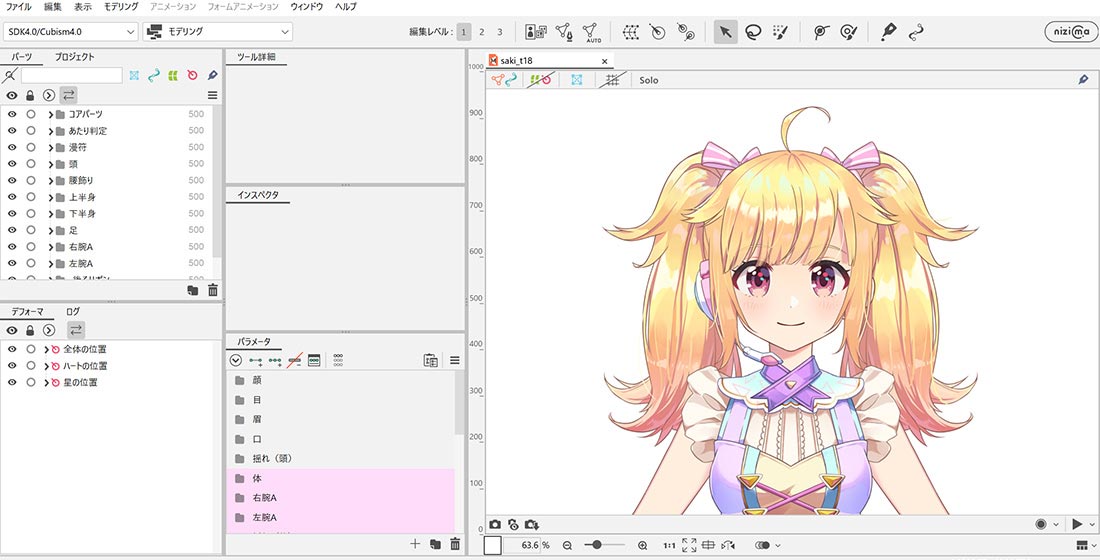Click the play button in canvas footer
Image resolution: width=1100 pixels, height=560 pixels.
(x=1077, y=524)
